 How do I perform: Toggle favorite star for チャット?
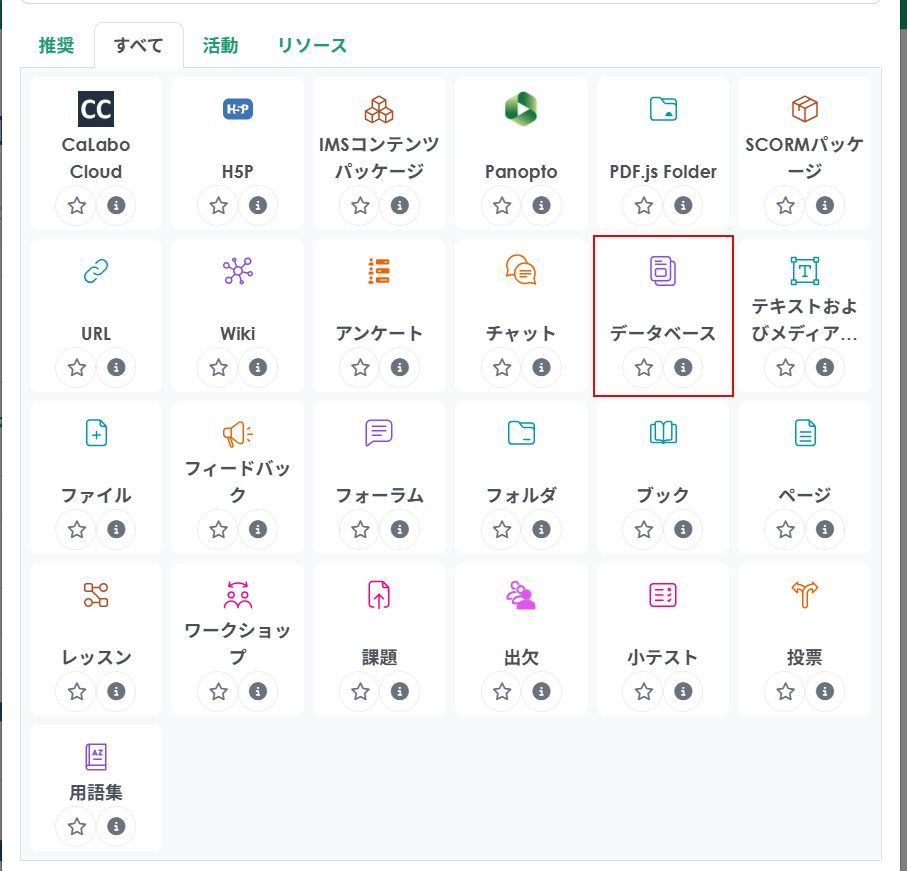[502, 368]
